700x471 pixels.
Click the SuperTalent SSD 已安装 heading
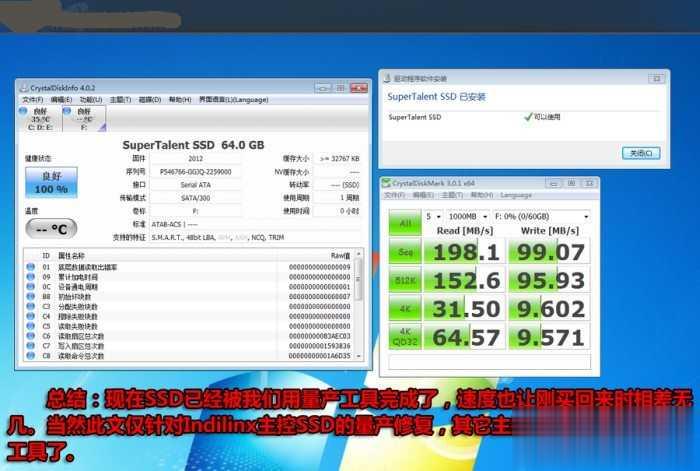point(436,96)
